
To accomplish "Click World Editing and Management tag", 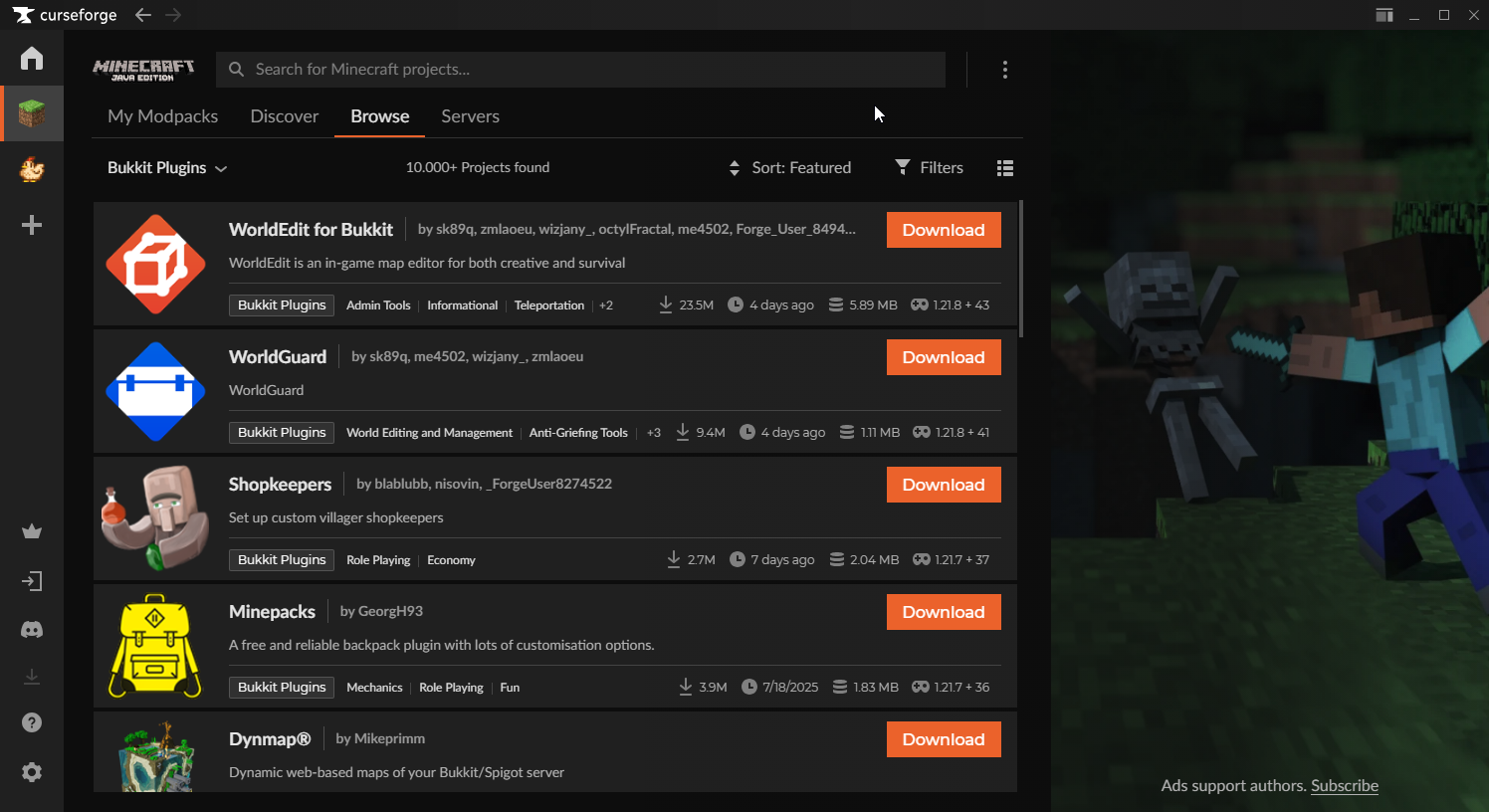I will pyautogui.click(x=429, y=433).
